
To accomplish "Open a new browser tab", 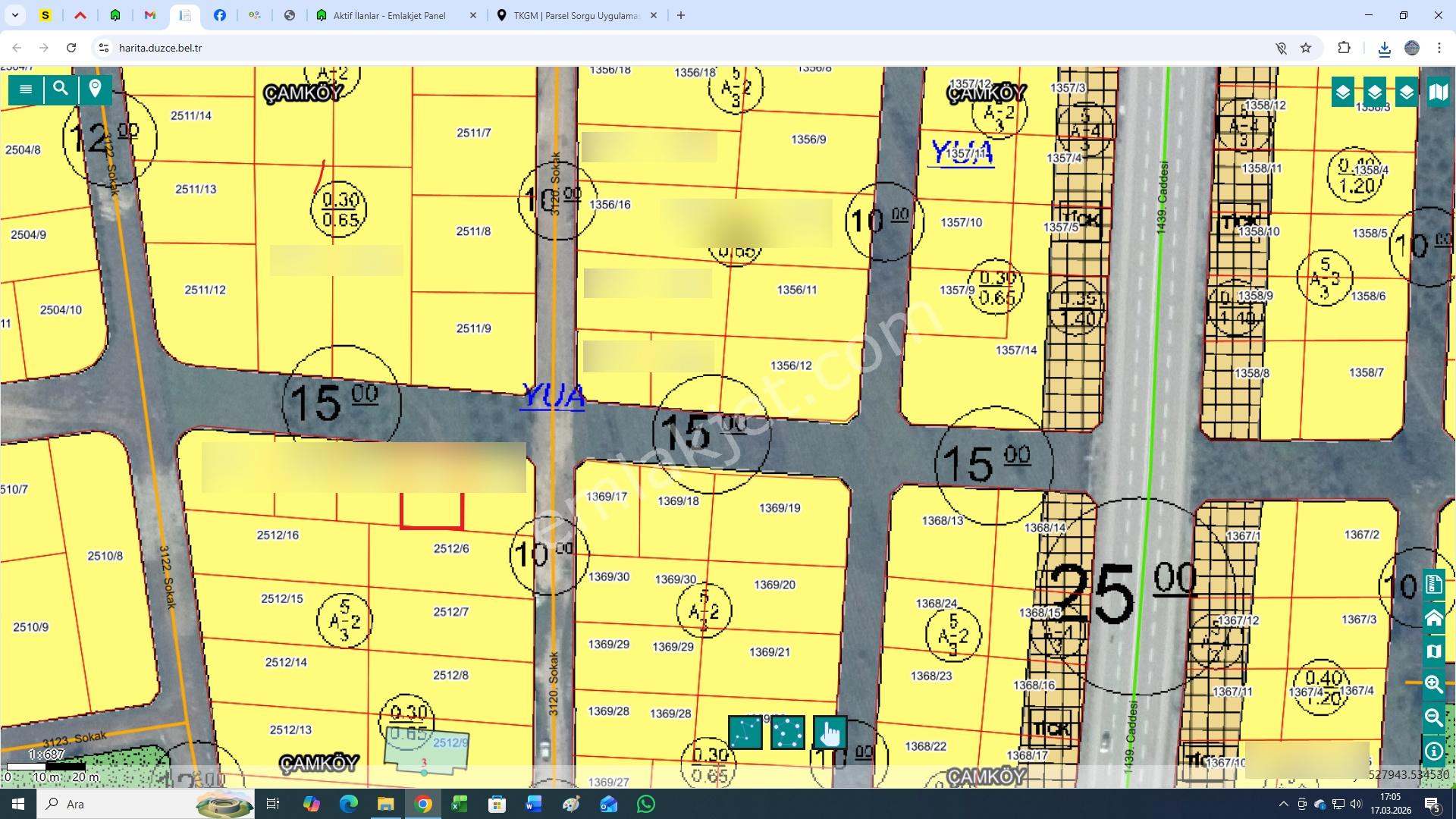I will (x=681, y=15).
